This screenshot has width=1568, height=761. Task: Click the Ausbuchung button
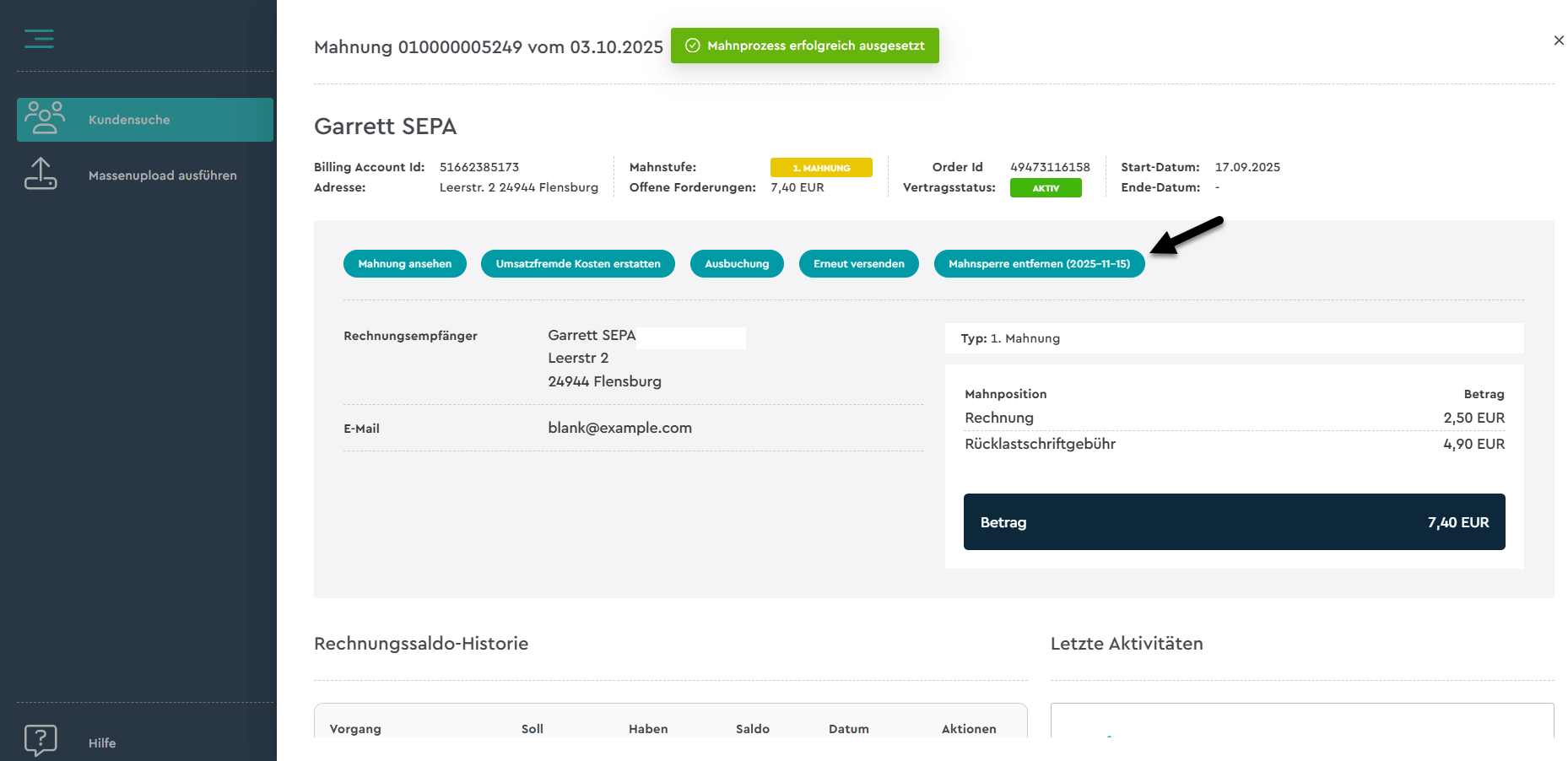pyautogui.click(x=737, y=264)
